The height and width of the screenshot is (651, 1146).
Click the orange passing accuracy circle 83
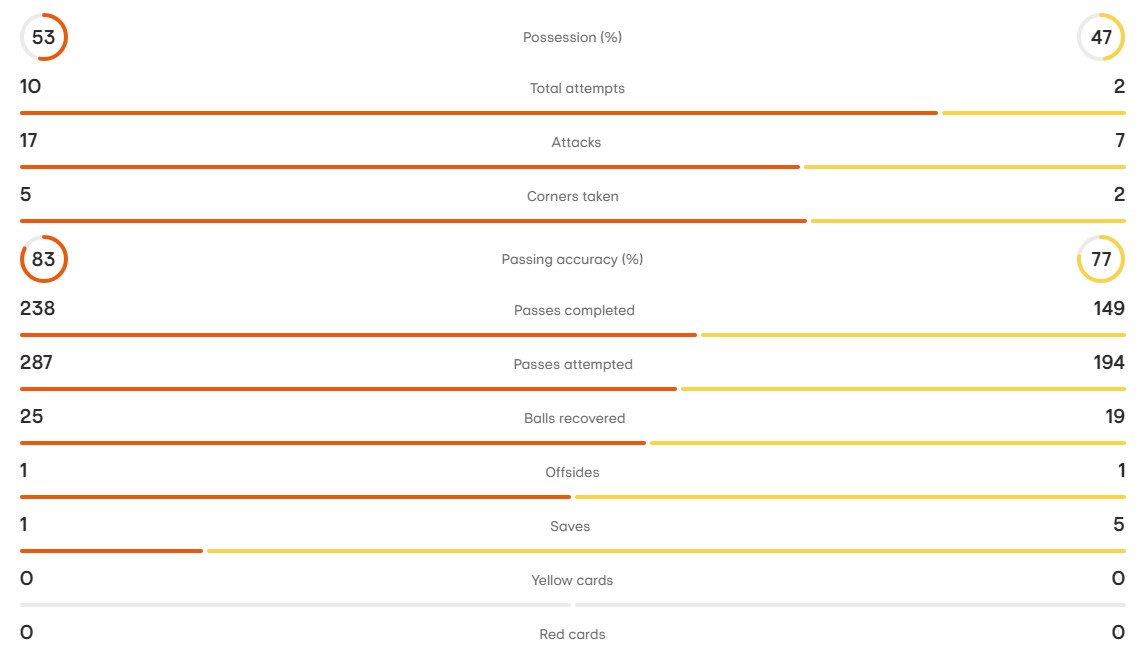click(x=44, y=259)
